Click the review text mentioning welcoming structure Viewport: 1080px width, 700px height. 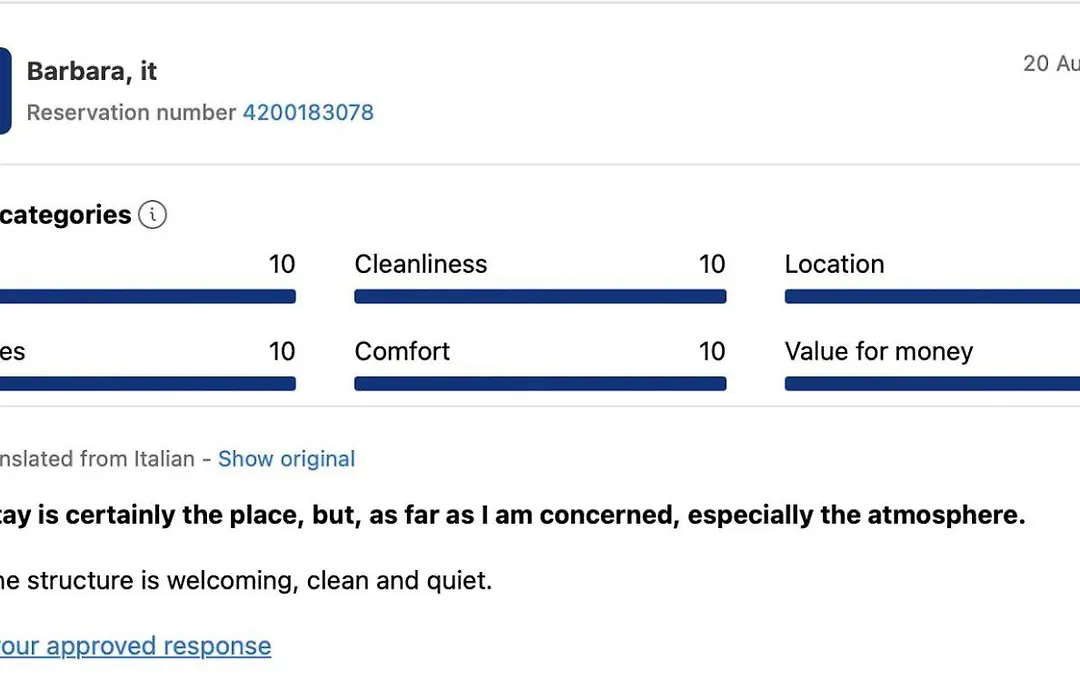tap(246, 581)
